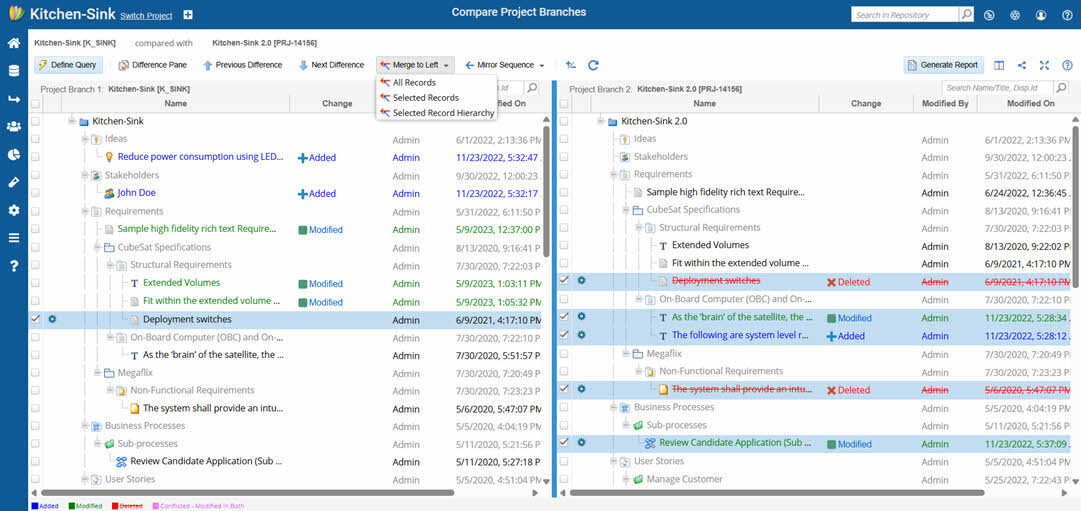The image size is (1081, 511).
Task: Uncheck the 'Review Candidate Application' checkbox on right
Action: click(x=565, y=443)
